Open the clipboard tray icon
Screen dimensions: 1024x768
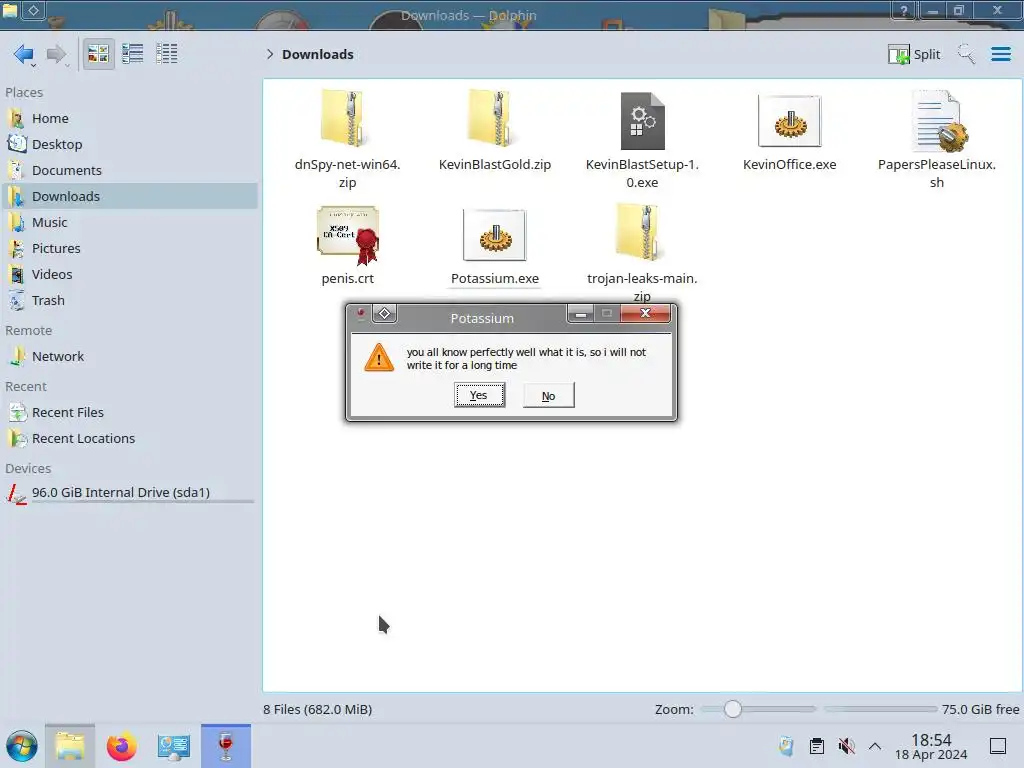coord(816,746)
